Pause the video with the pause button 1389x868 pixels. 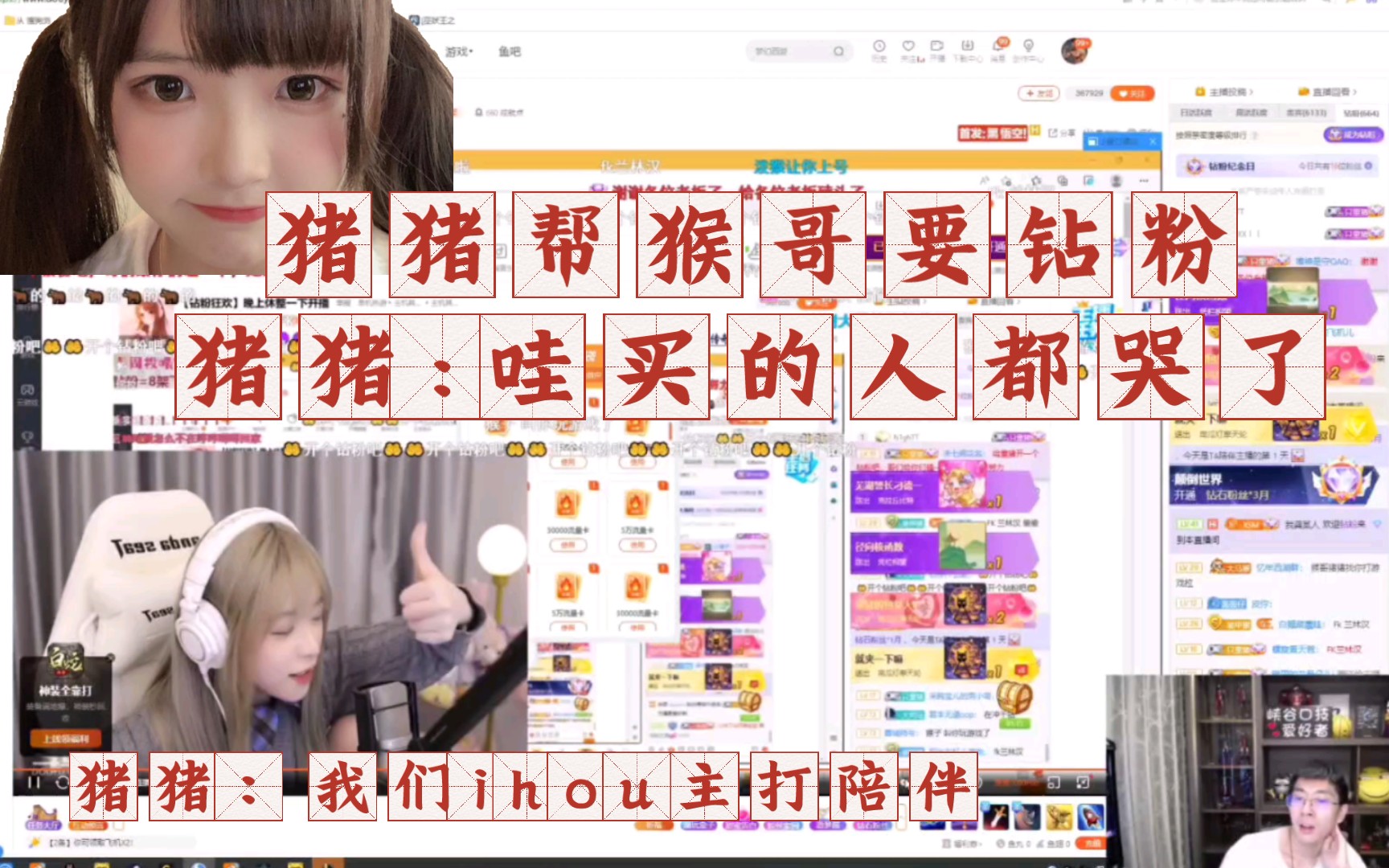[x=33, y=782]
